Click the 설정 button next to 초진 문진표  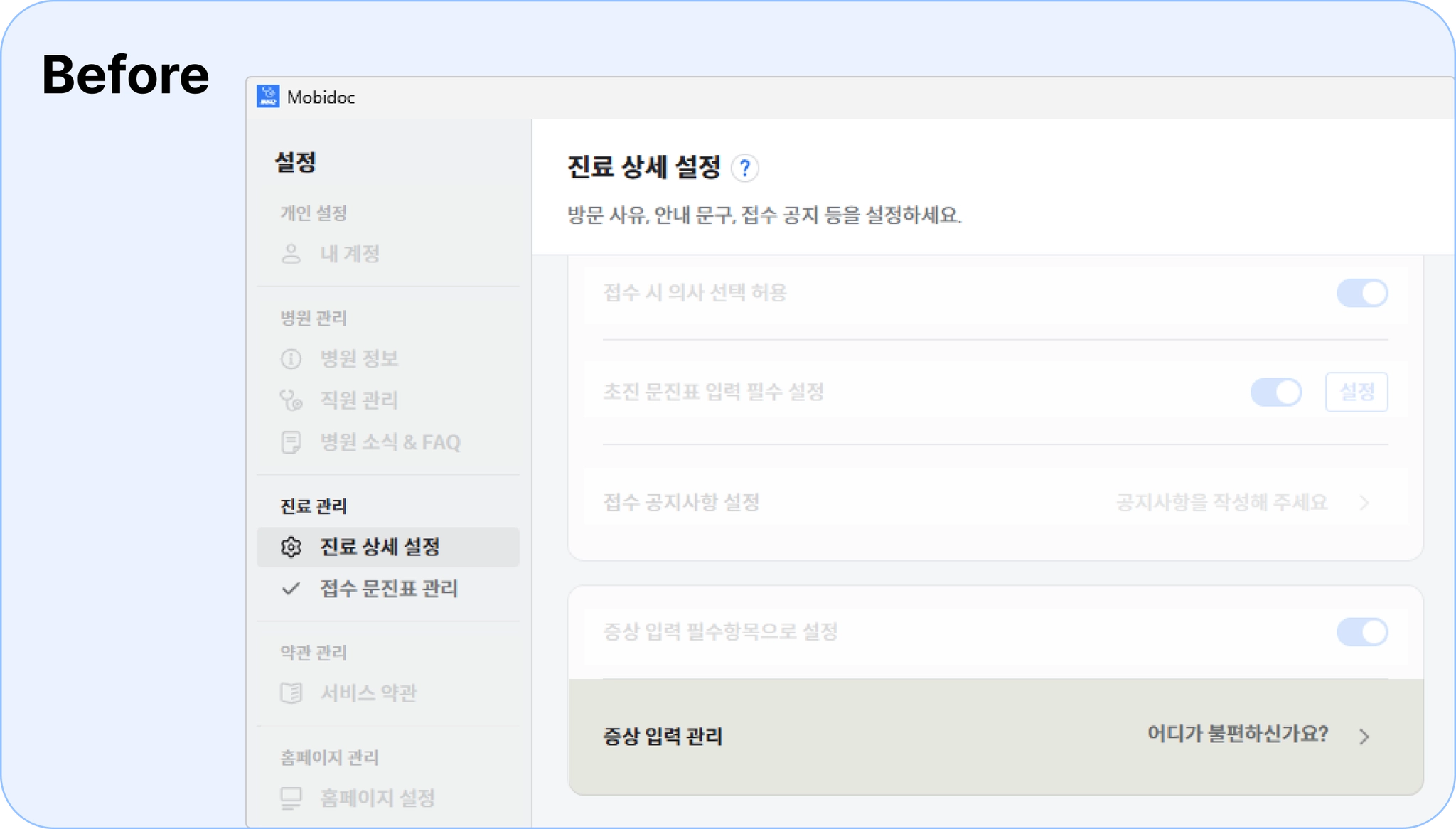[1356, 392]
